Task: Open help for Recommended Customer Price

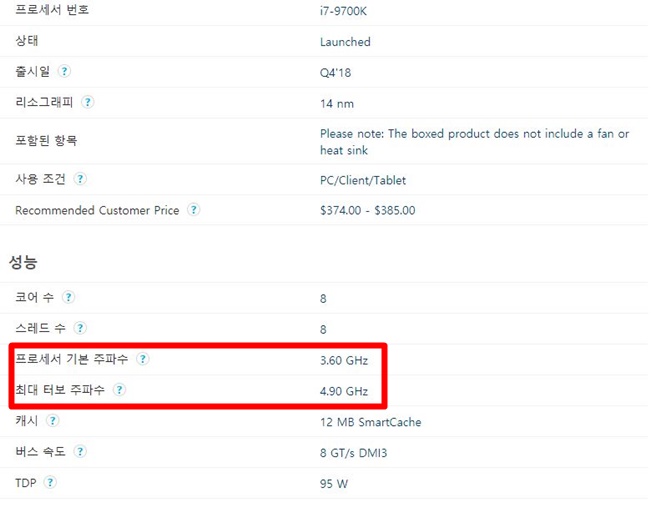Action: click(194, 210)
